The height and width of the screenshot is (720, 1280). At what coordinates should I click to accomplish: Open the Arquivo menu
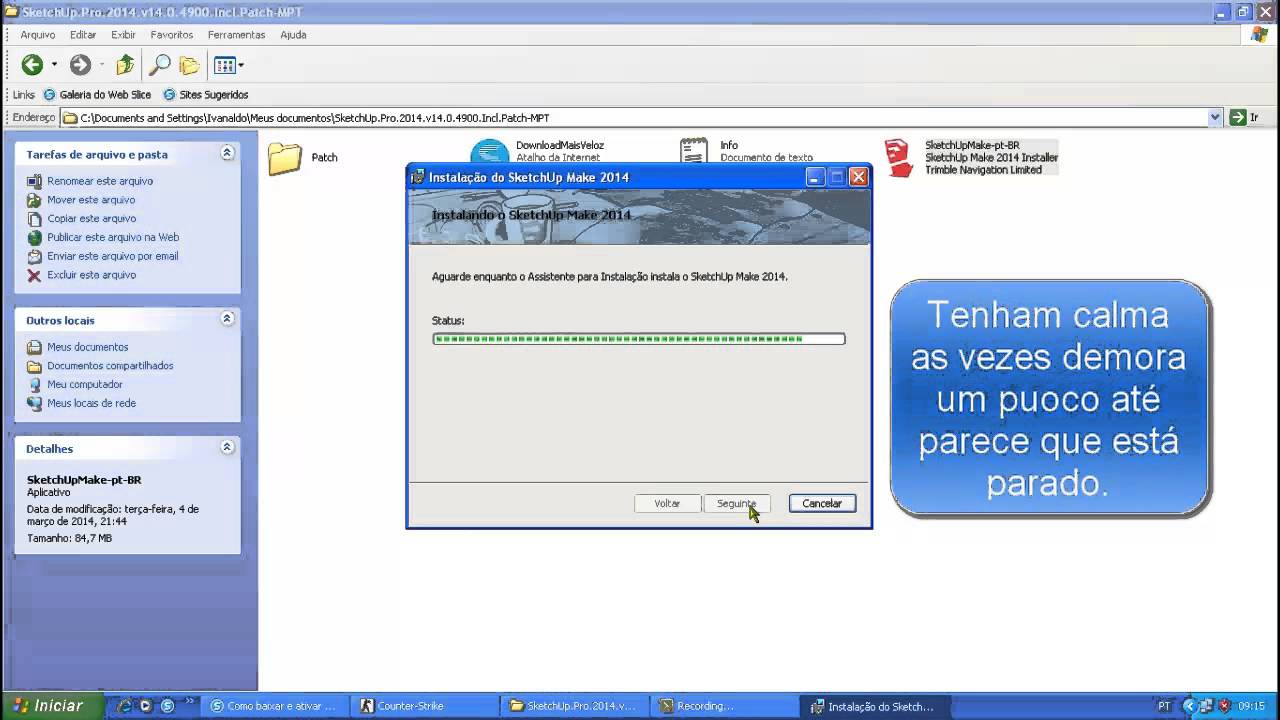pos(38,34)
